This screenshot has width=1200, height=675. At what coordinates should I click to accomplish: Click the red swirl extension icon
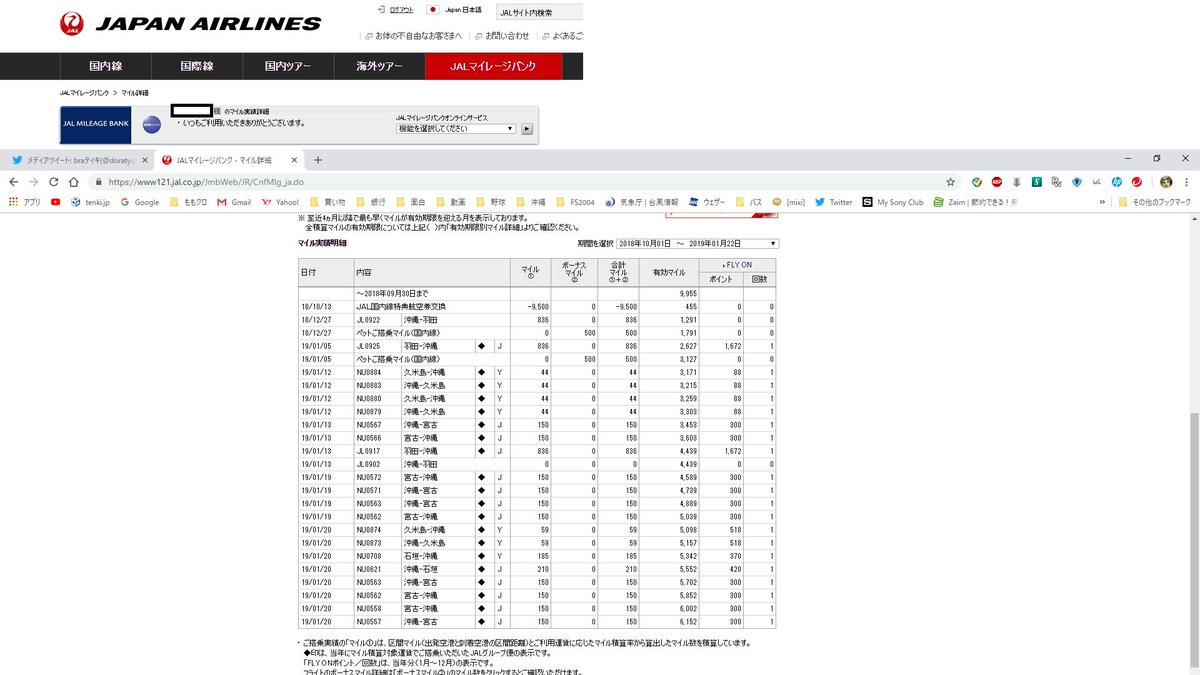pos(1137,182)
